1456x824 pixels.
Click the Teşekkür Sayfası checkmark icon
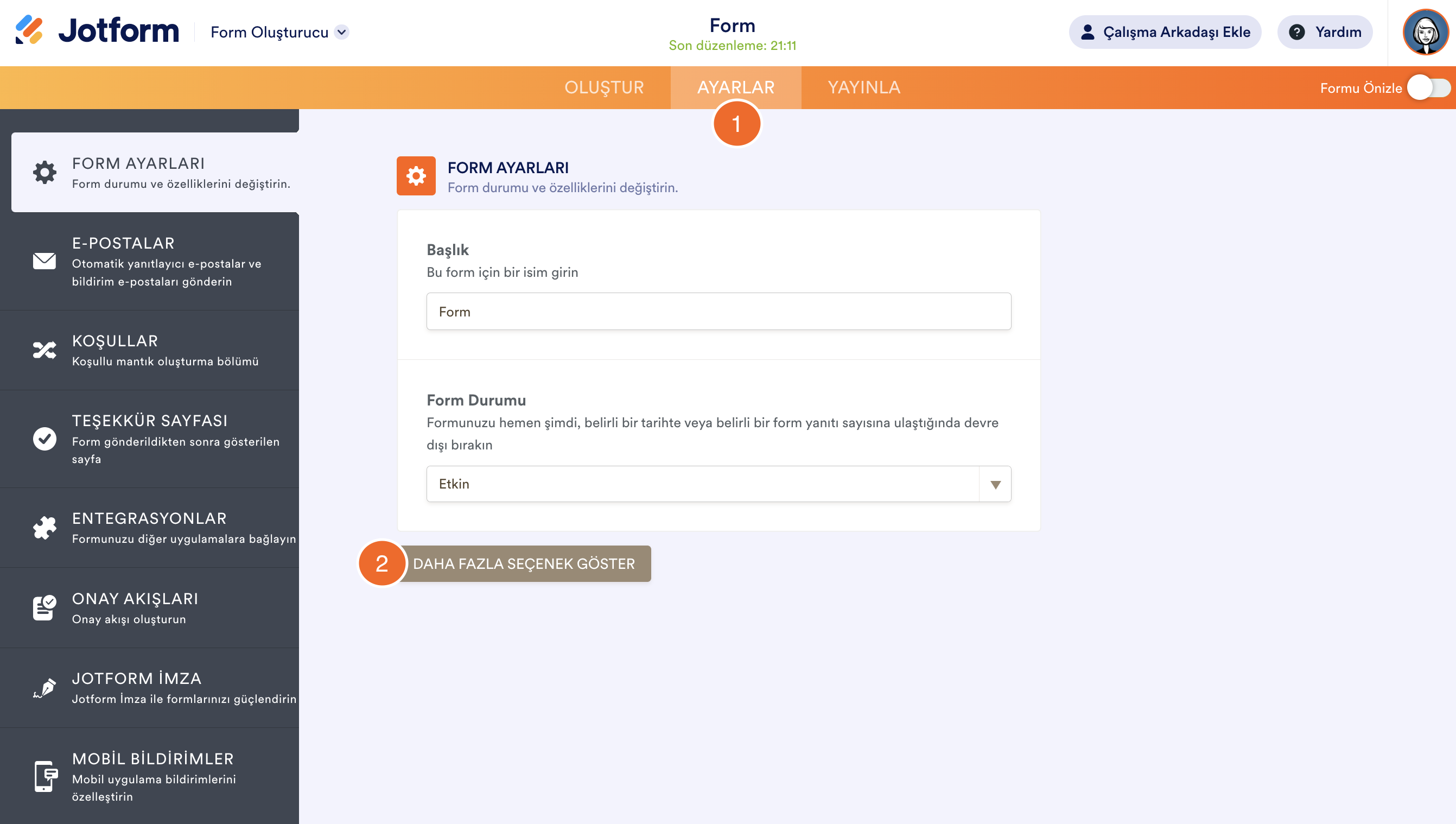44,439
